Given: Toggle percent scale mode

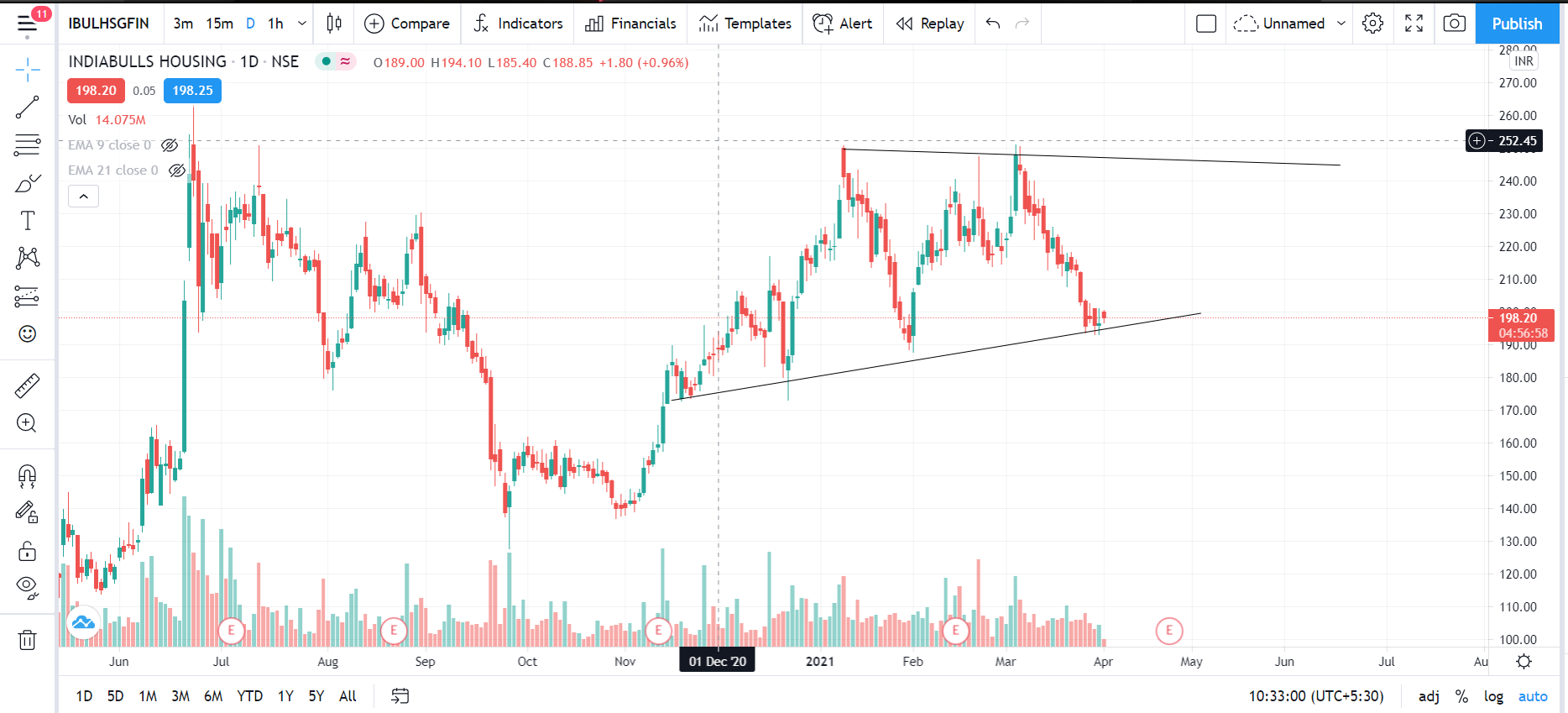Looking at the screenshot, I should tap(1462, 696).
